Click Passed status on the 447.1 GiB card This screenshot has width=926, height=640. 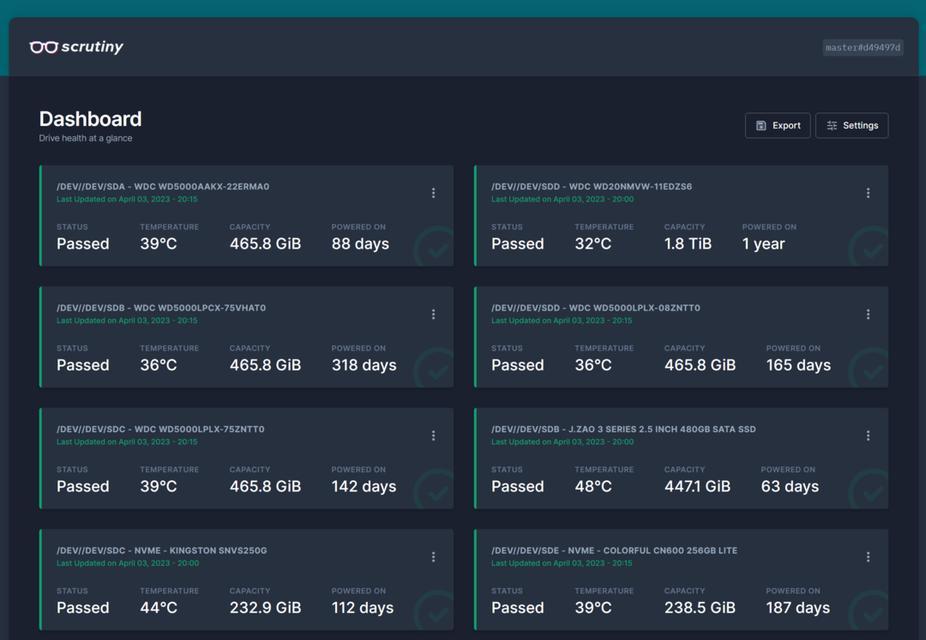tap(517, 486)
